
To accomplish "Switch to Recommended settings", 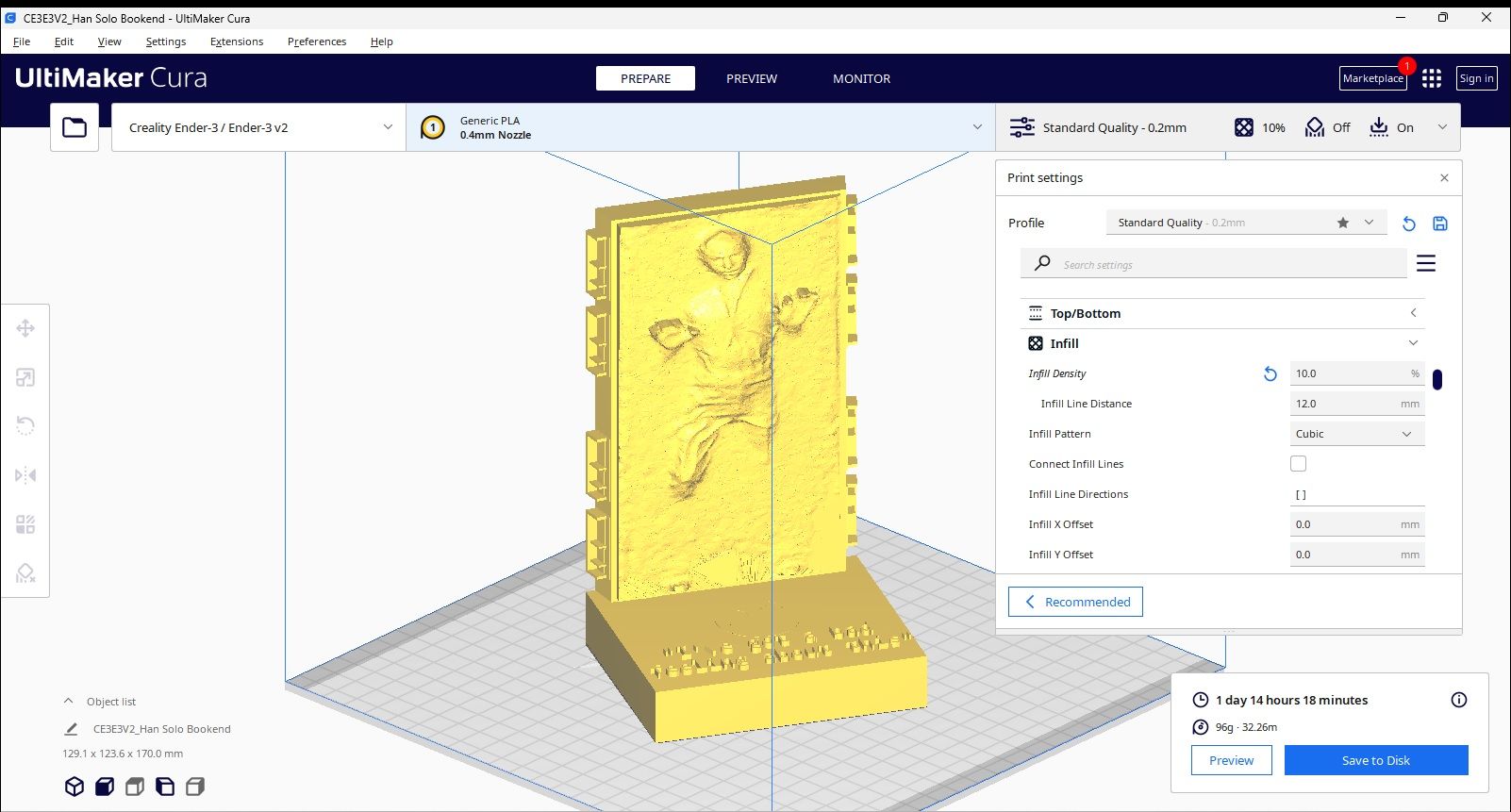I will [x=1075, y=602].
